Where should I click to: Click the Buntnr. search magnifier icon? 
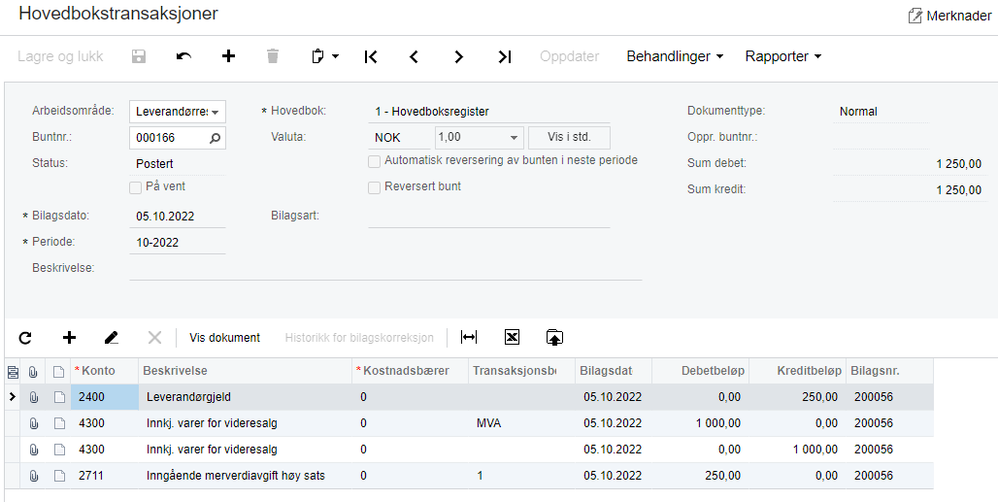(x=214, y=137)
